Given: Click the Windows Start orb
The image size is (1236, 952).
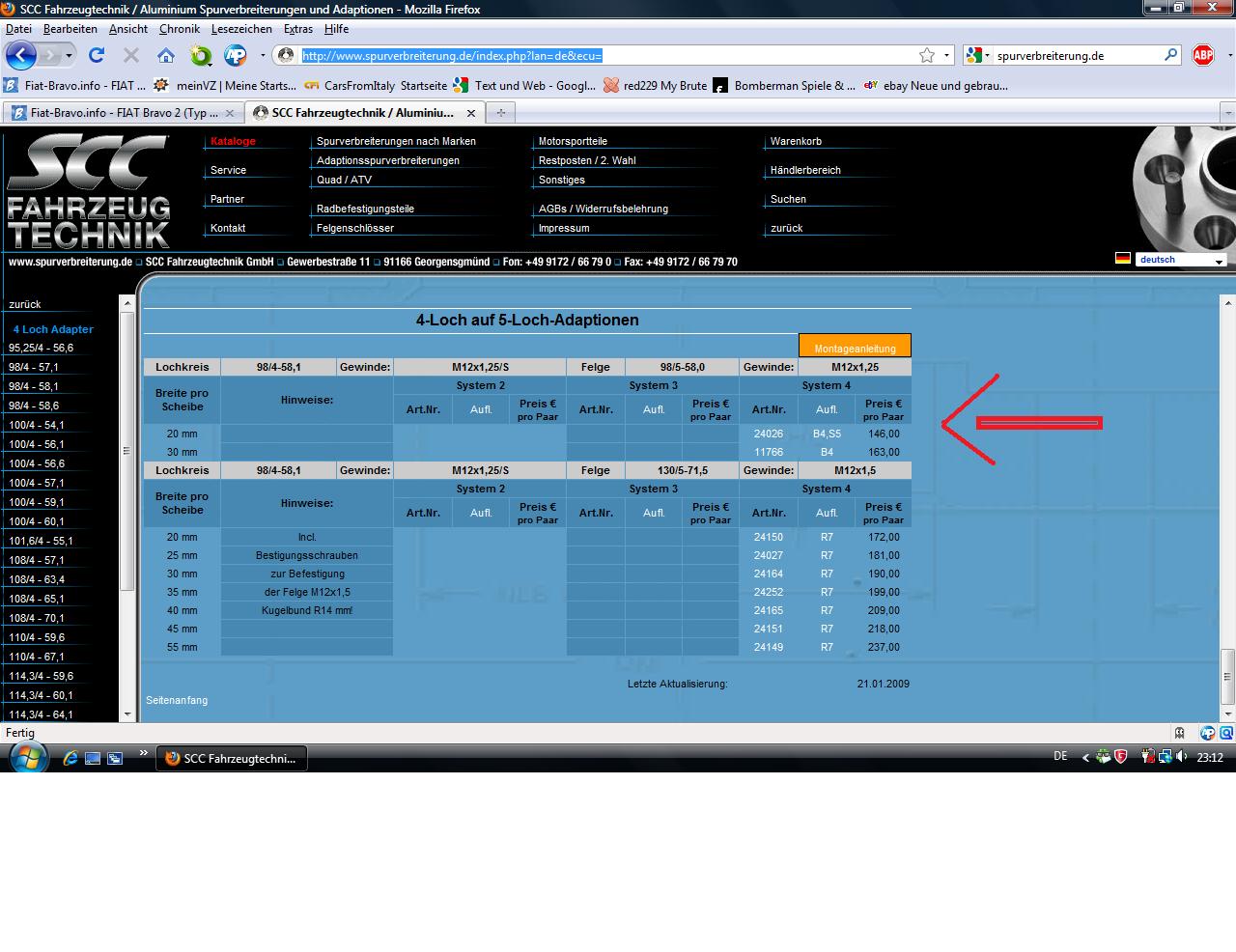Looking at the screenshot, I should click(x=27, y=756).
